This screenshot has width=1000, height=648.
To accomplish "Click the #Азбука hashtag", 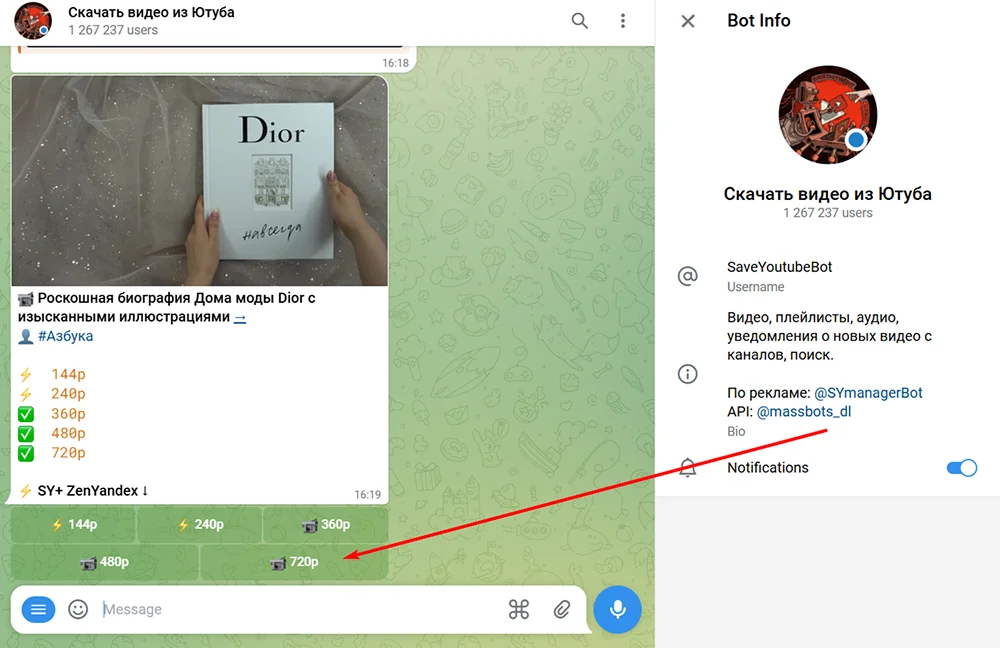I will 66,336.
